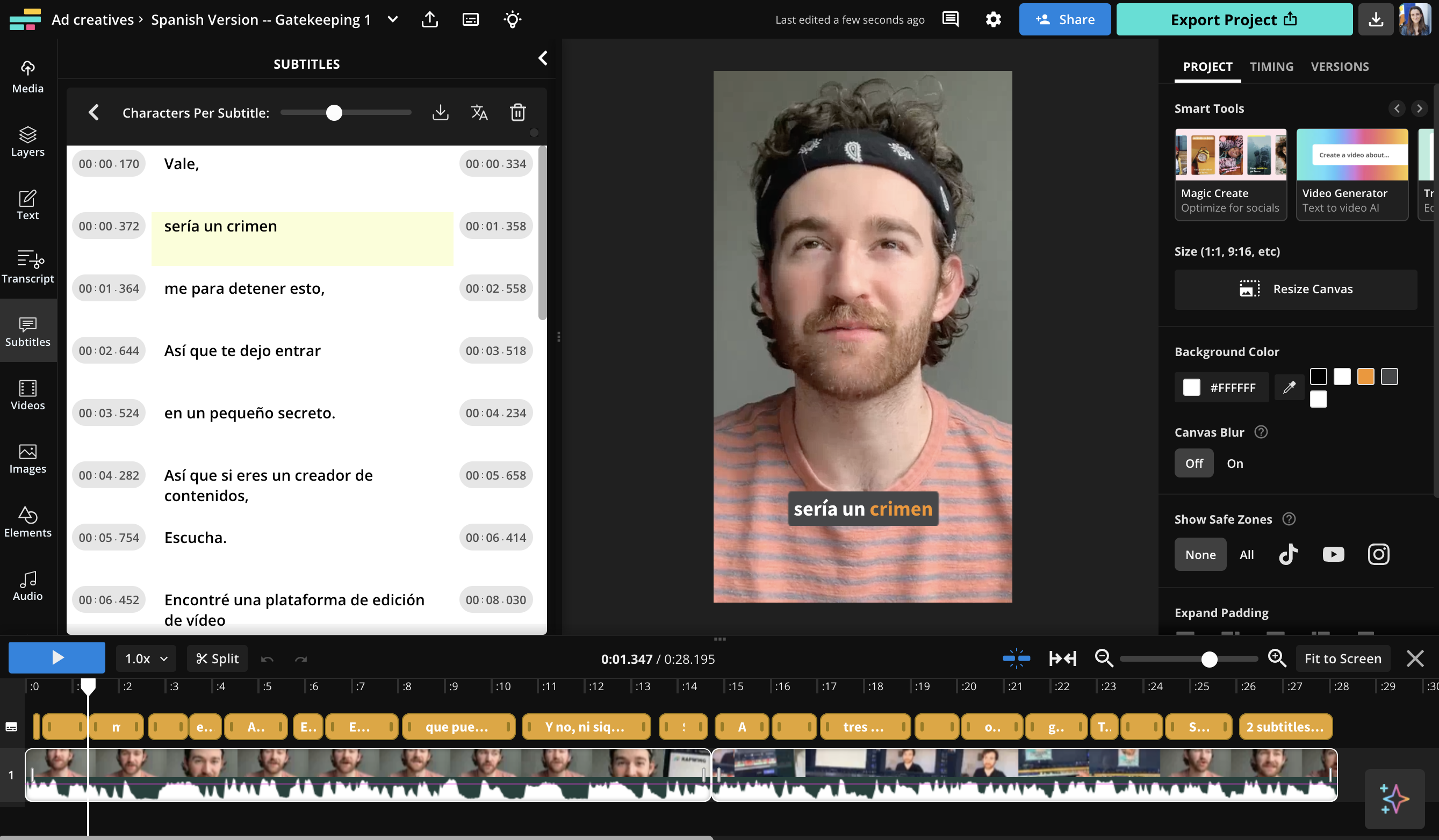Download subtitles file icon
This screenshot has height=840, width=1439.
coord(440,112)
